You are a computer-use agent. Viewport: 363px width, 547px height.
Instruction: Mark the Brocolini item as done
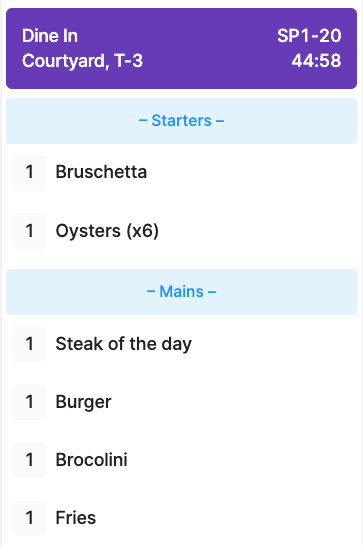[x=181, y=460]
